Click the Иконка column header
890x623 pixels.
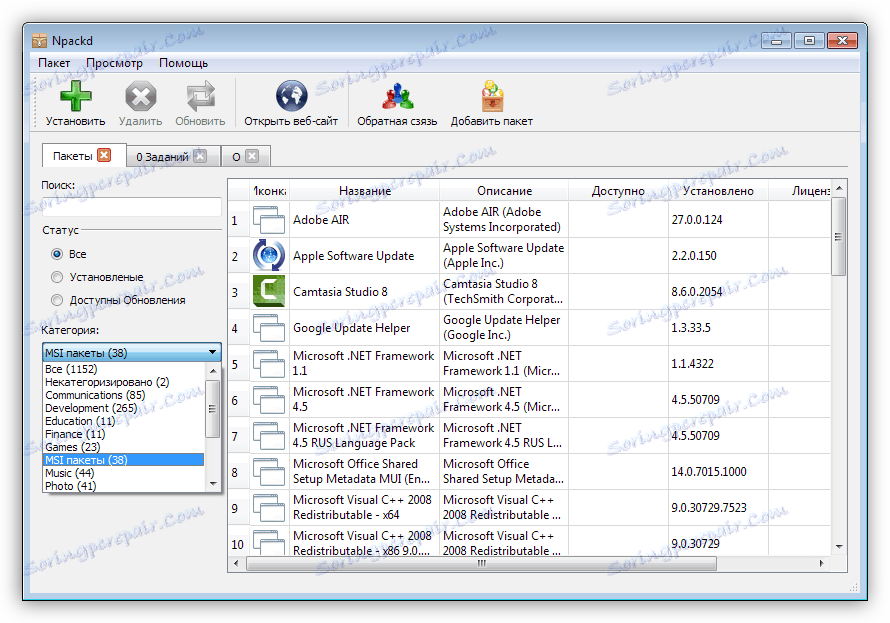tap(270, 191)
